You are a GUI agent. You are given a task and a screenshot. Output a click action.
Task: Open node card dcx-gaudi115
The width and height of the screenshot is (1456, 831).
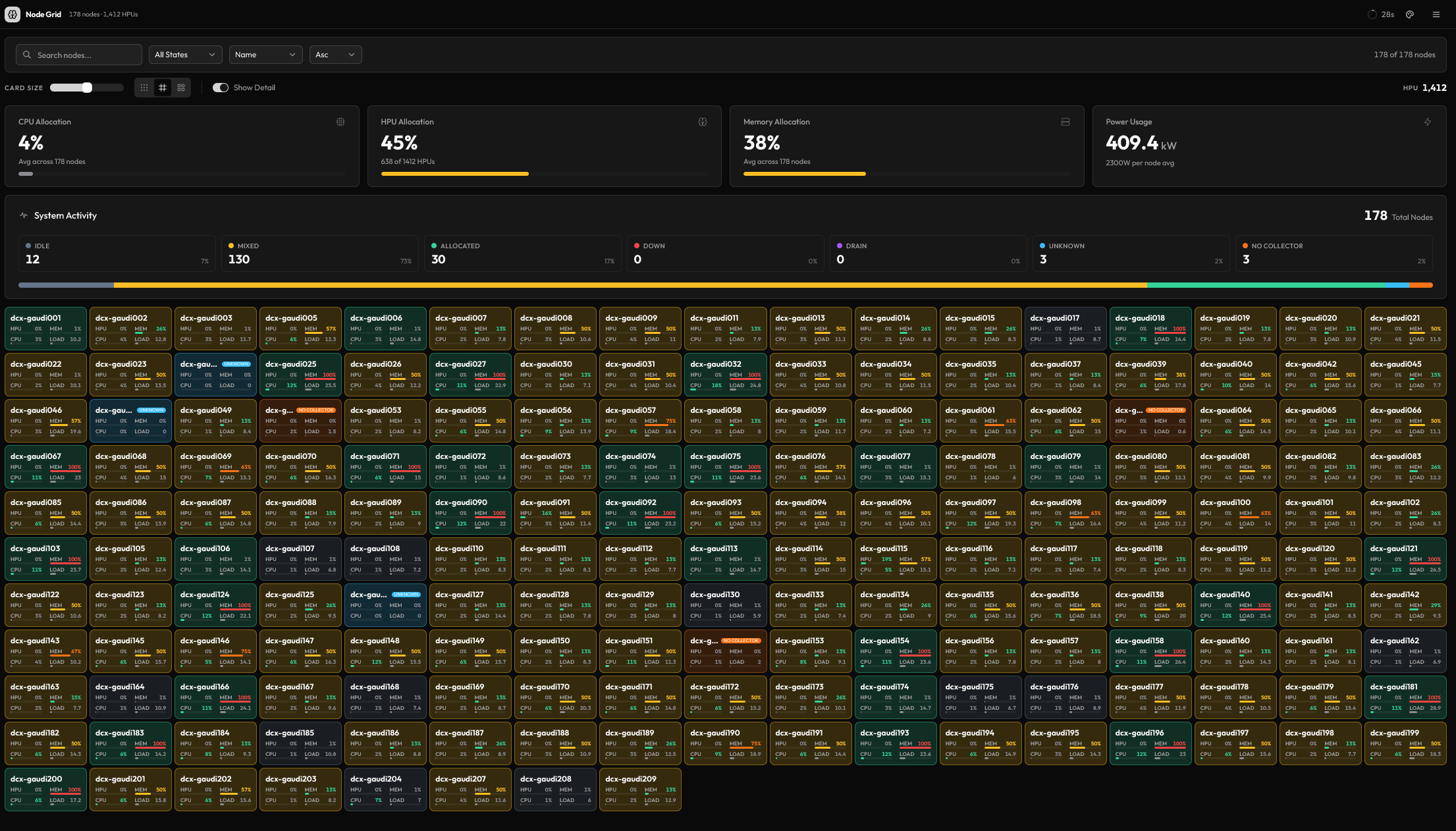[x=896, y=558]
